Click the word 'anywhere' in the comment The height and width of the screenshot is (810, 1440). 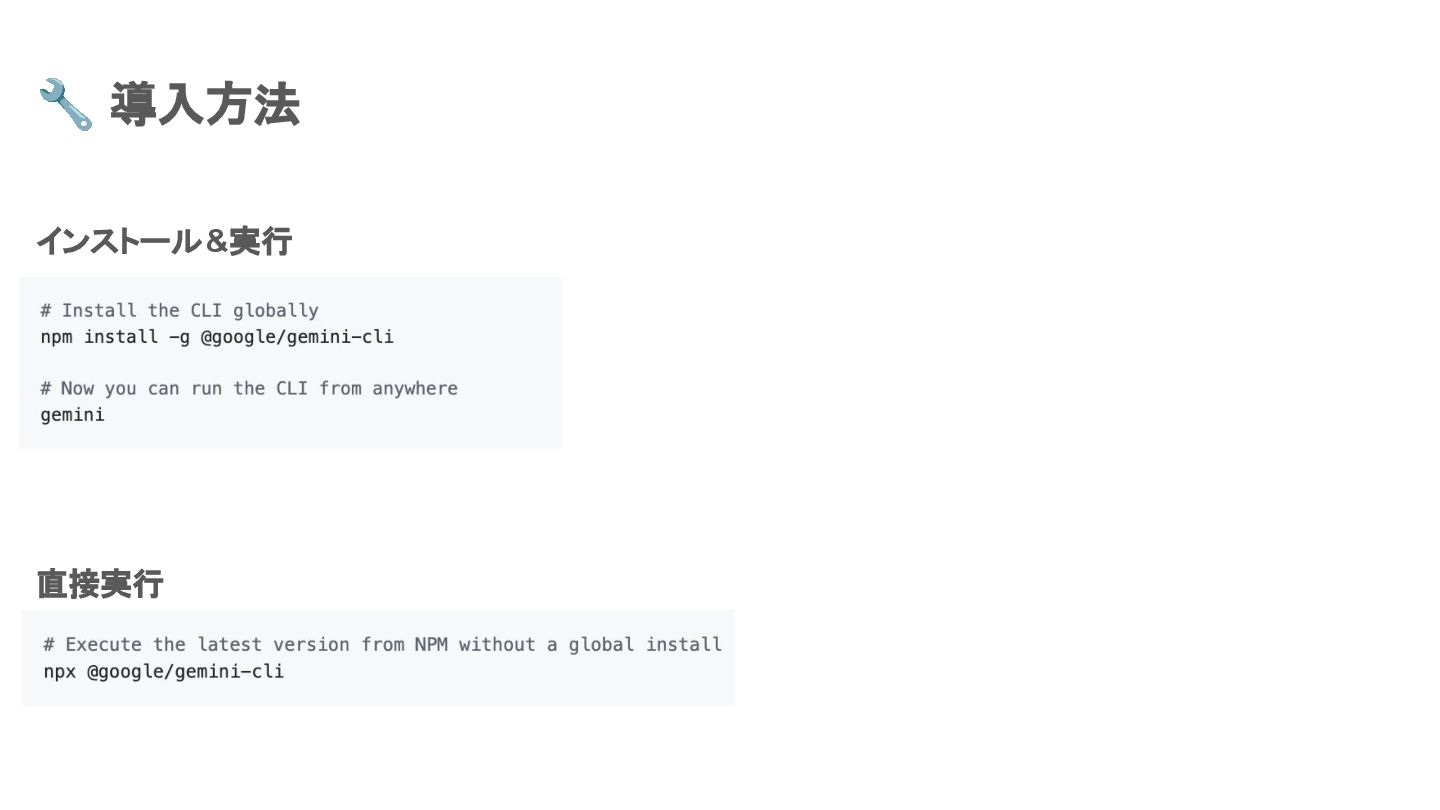415,388
